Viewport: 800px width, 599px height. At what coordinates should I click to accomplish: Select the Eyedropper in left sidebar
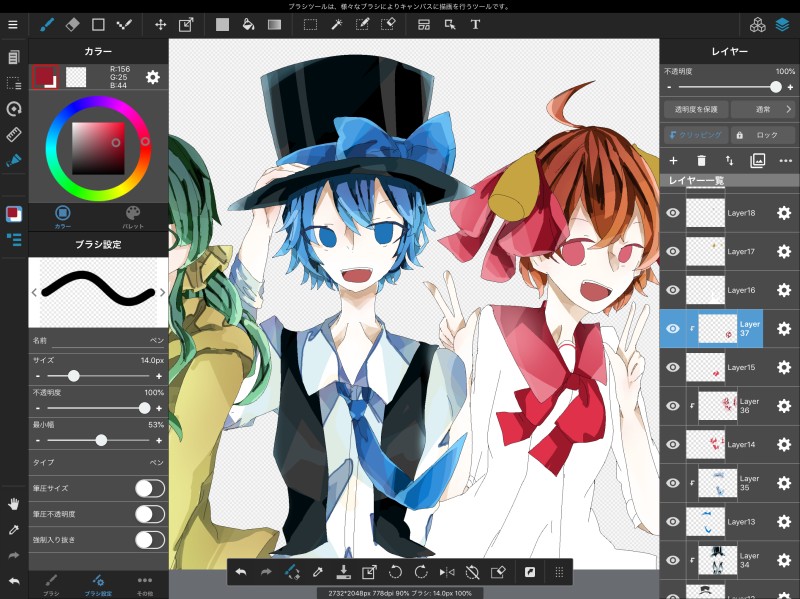pyautogui.click(x=14, y=530)
